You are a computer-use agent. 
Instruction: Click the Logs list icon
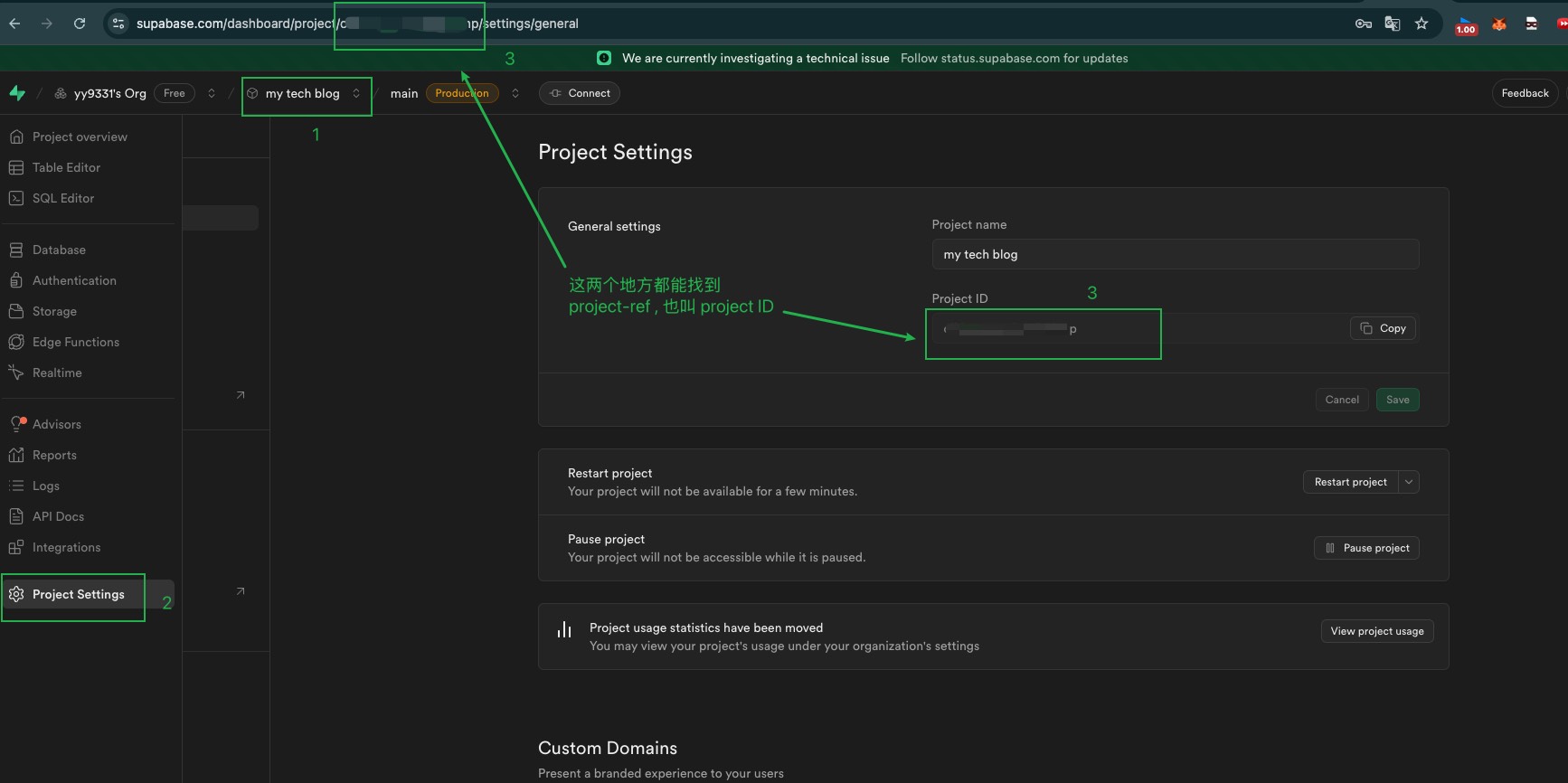pos(16,486)
